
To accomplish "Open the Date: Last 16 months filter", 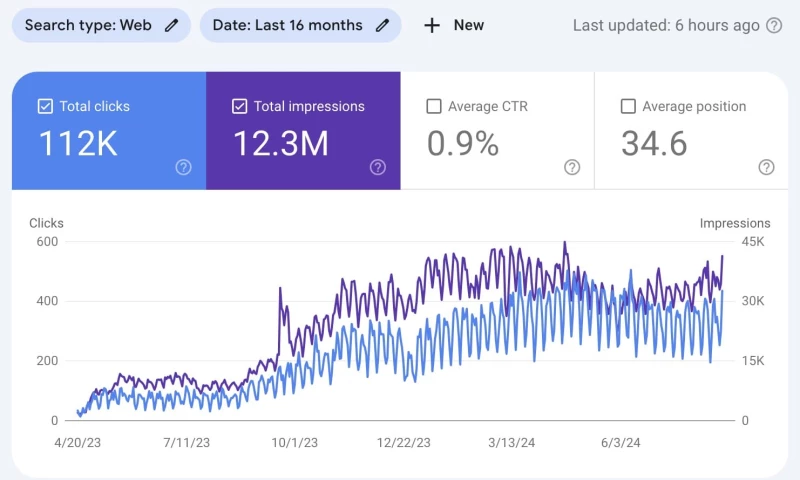I will tap(287, 26).
